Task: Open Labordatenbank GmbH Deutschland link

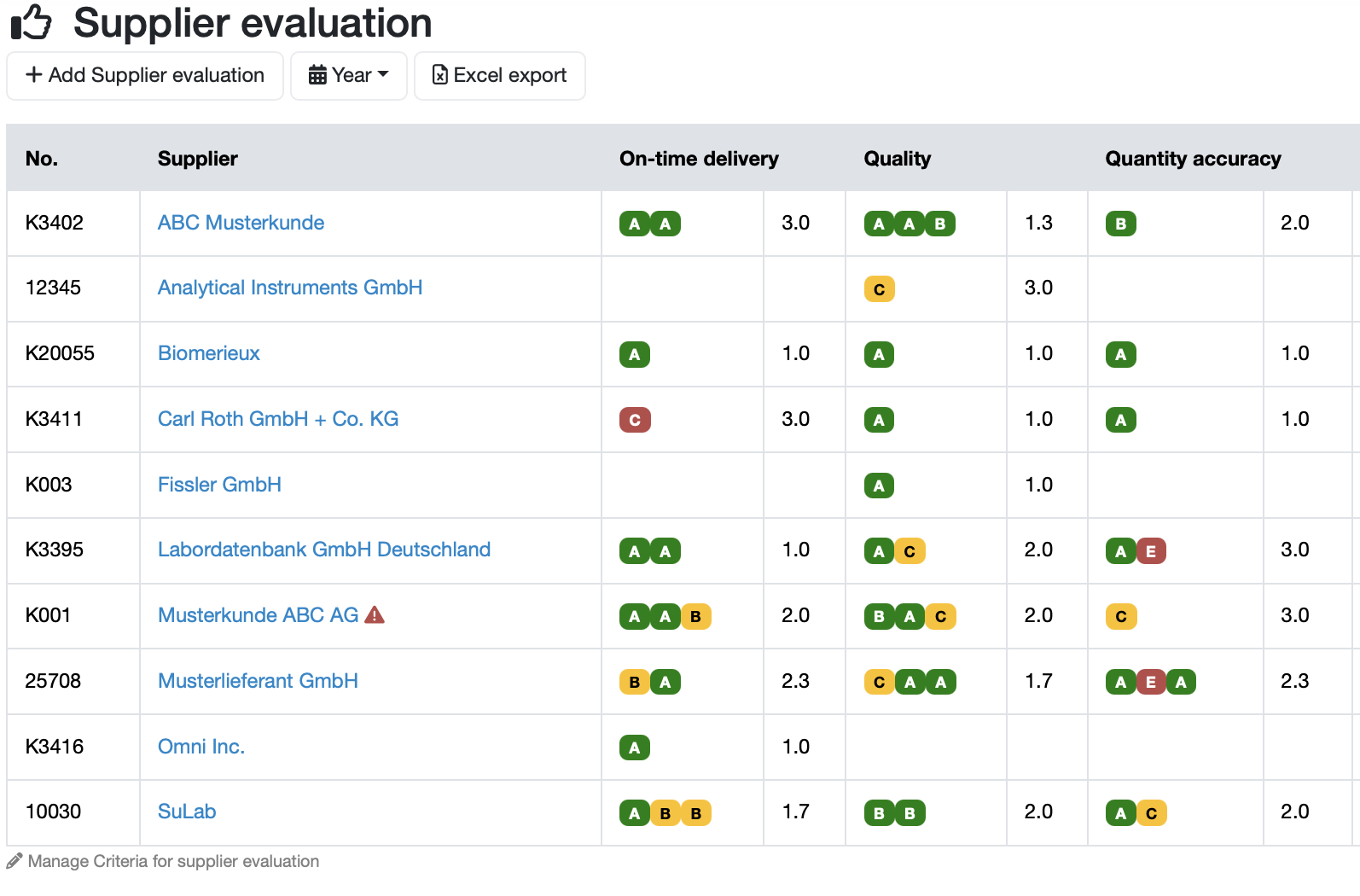Action: 324,550
